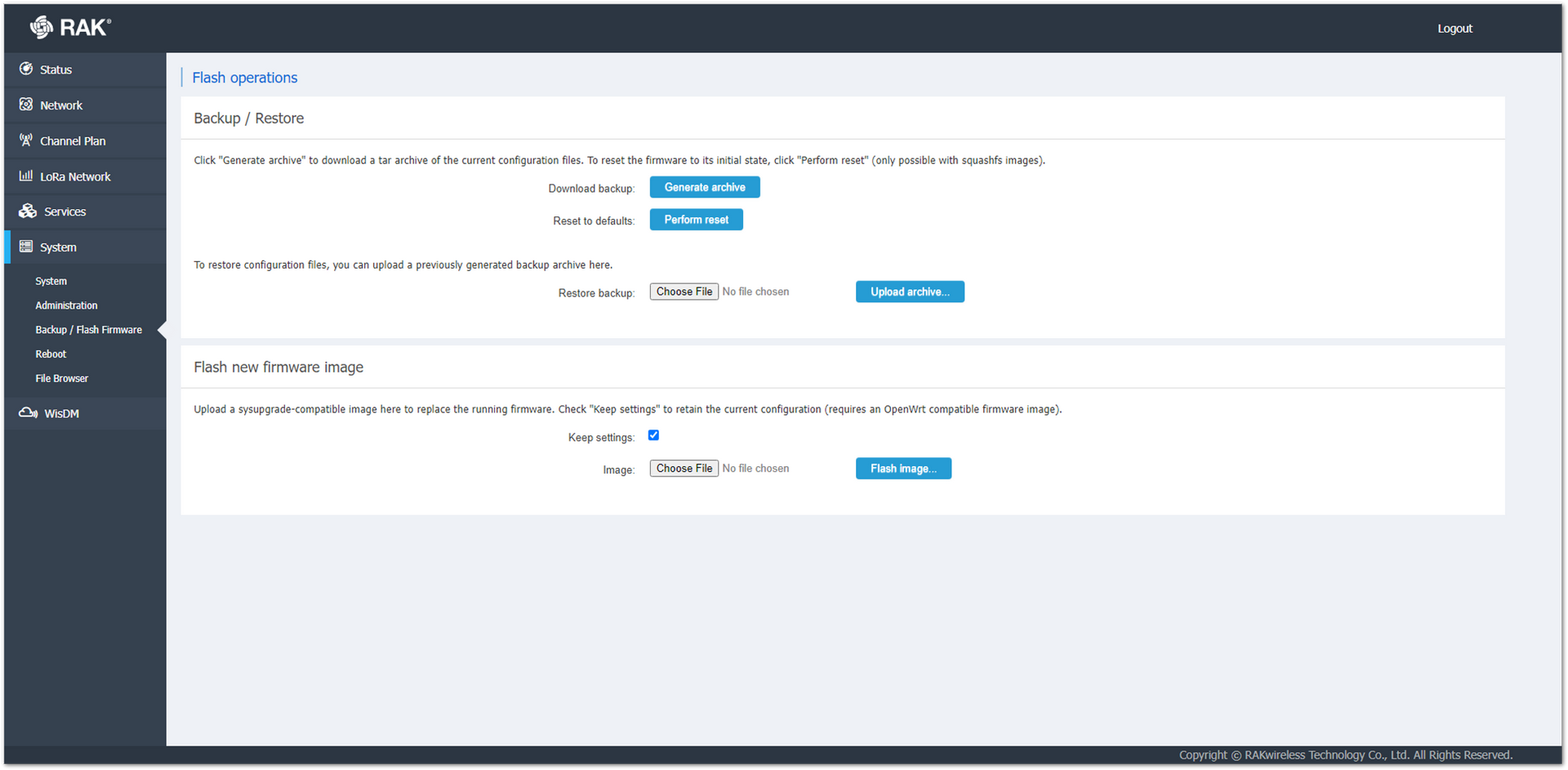Click the Generate archive button

[x=705, y=187]
